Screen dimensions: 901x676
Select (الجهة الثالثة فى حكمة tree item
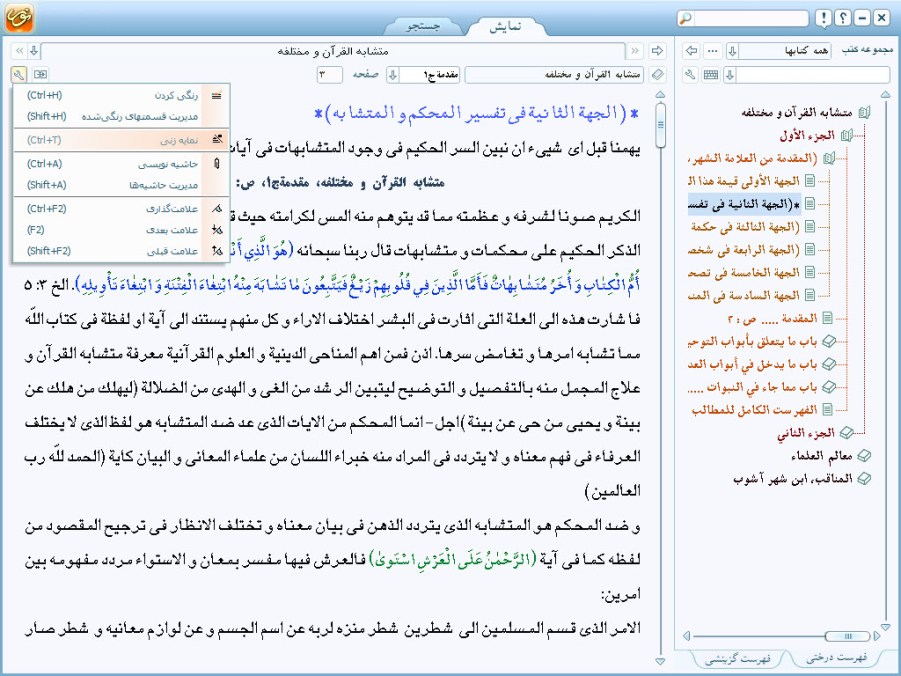[745, 227]
